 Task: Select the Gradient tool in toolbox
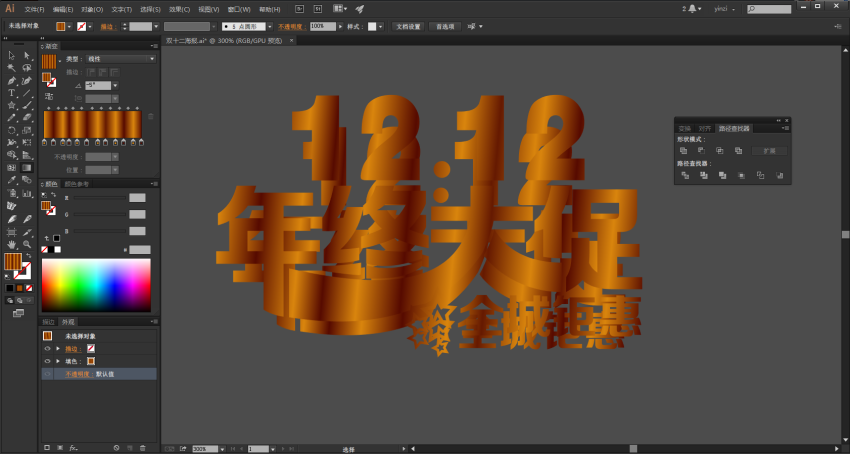click(x=27, y=168)
